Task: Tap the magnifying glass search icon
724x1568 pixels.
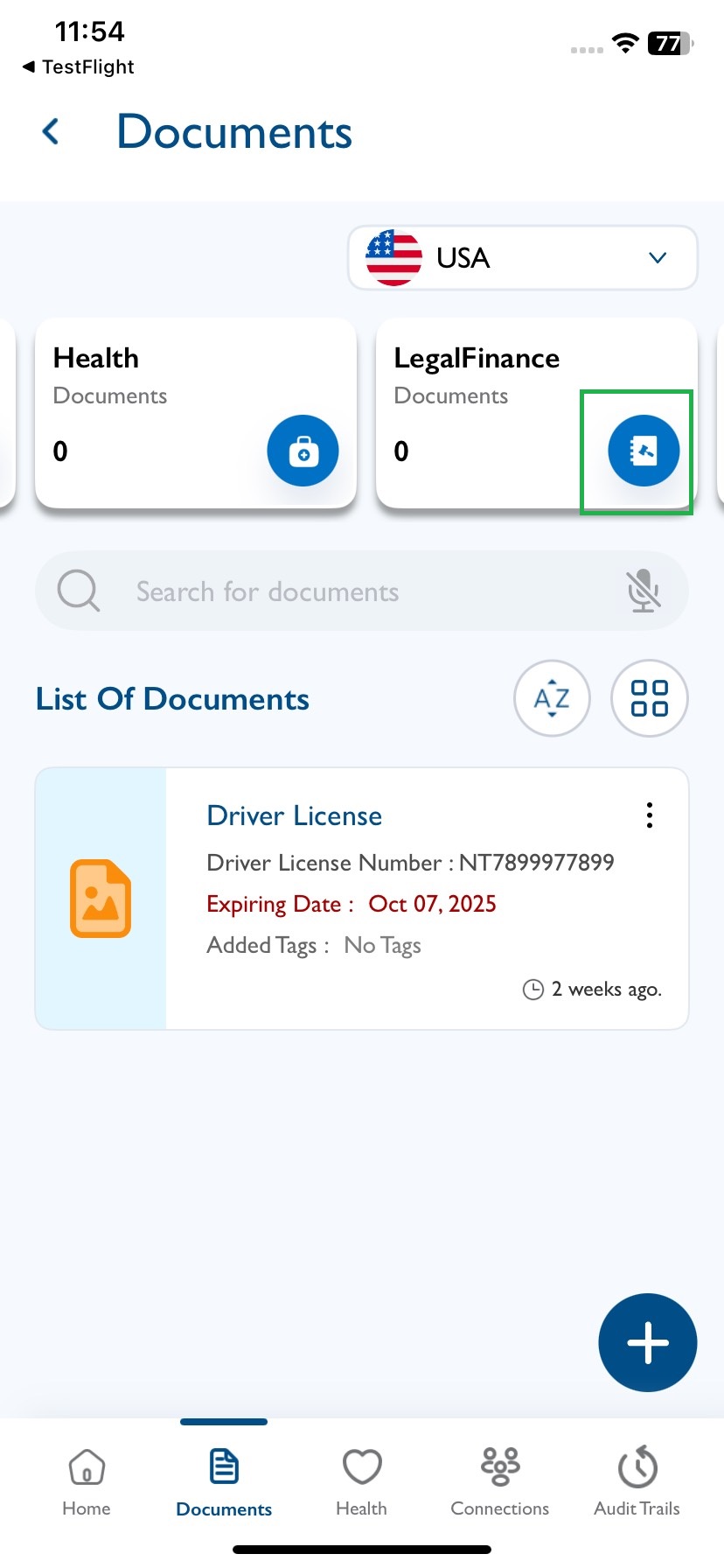Action: 79,591
